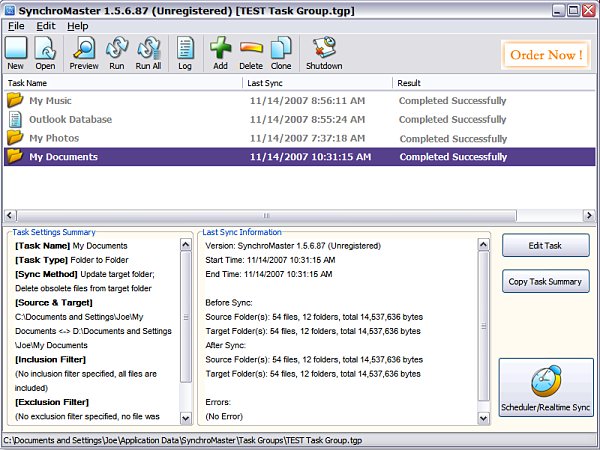Add a new task with the plus icon
600x450 pixels.
(220, 48)
